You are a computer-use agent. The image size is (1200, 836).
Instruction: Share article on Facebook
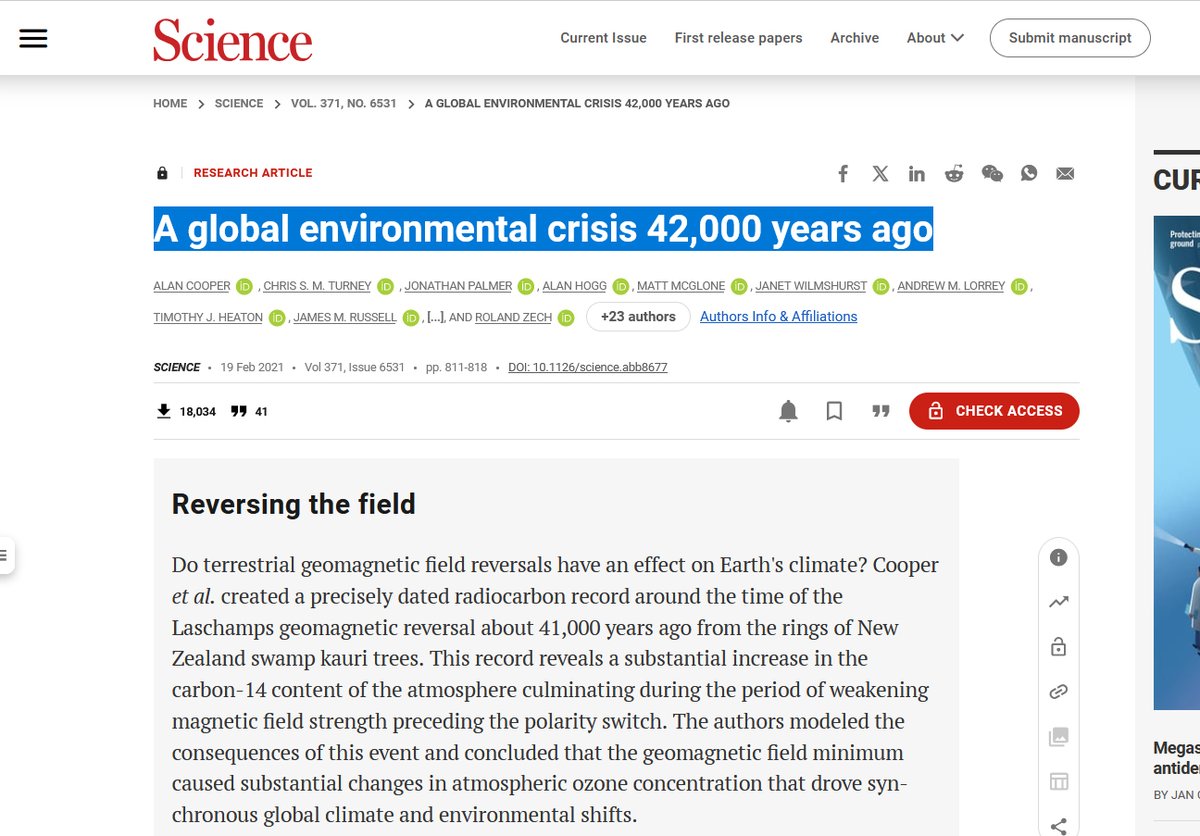coord(843,174)
